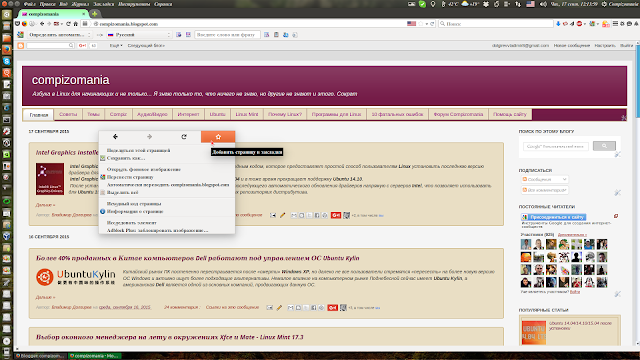Click the Firefox icon in the Ubuntu launcher

7,49
